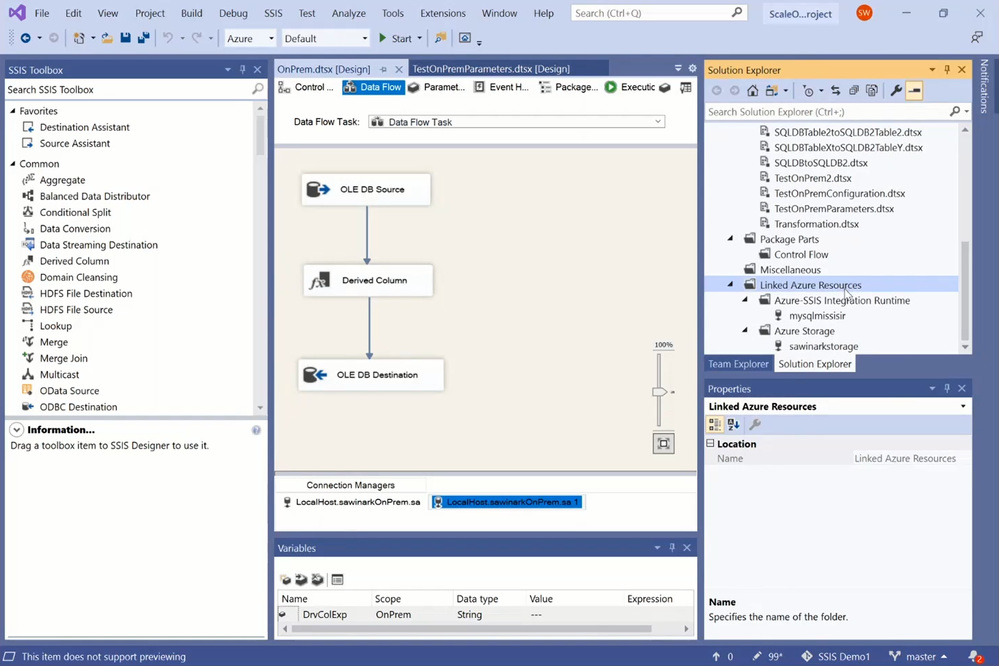This screenshot has width=999, height=666.
Task: Toggle pin on OnPrem.dtsx tab
Action: pyautogui.click(x=383, y=69)
